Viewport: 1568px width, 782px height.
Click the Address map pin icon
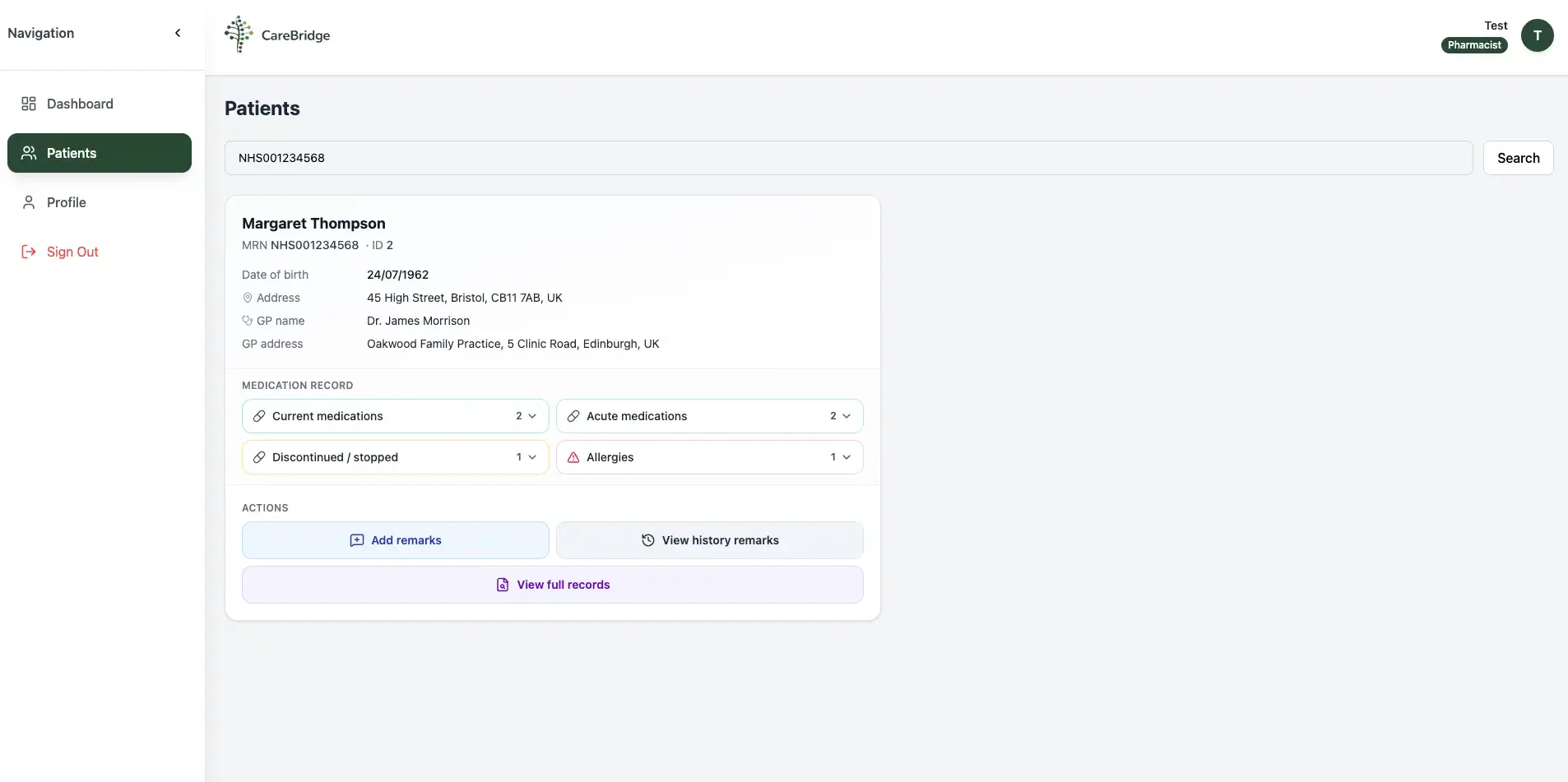(248, 298)
